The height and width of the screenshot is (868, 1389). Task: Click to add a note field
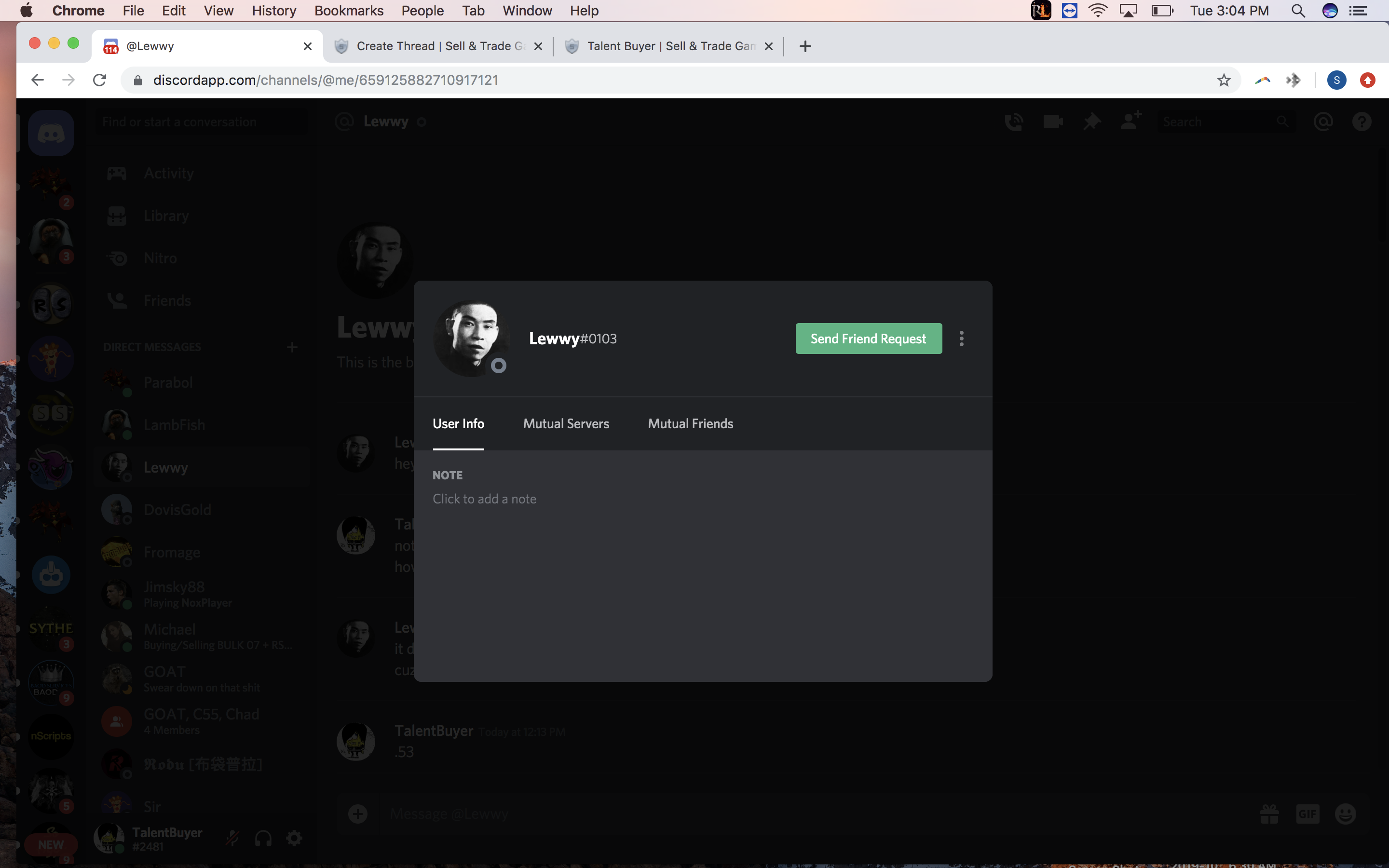(x=484, y=499)
